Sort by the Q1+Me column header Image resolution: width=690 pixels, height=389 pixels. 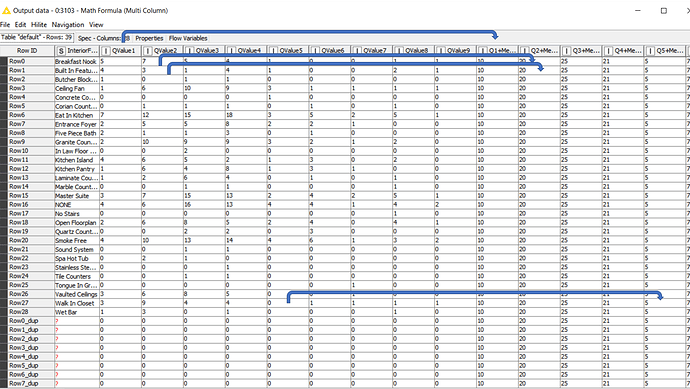(497, 51)
